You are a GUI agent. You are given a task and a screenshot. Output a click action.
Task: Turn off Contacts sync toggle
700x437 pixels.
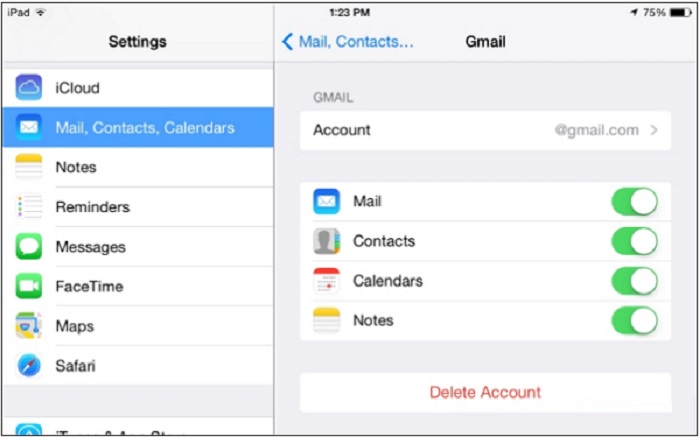click(x=635, y=241)
